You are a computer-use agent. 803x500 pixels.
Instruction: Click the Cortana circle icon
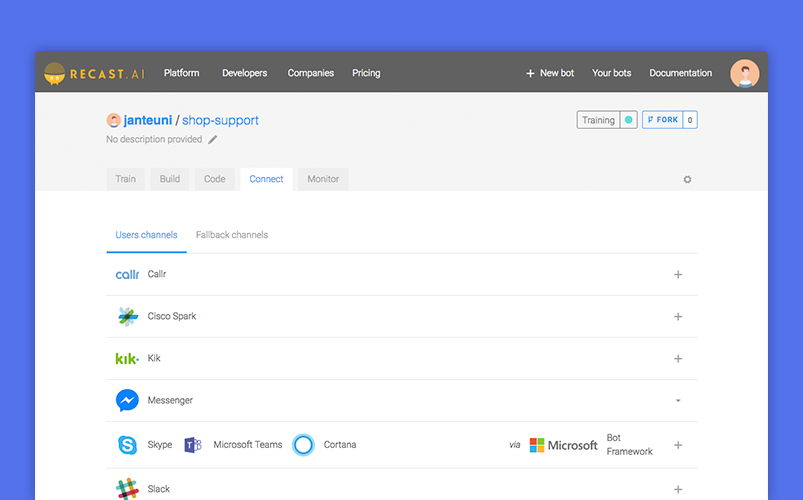[x=303, y=445]
